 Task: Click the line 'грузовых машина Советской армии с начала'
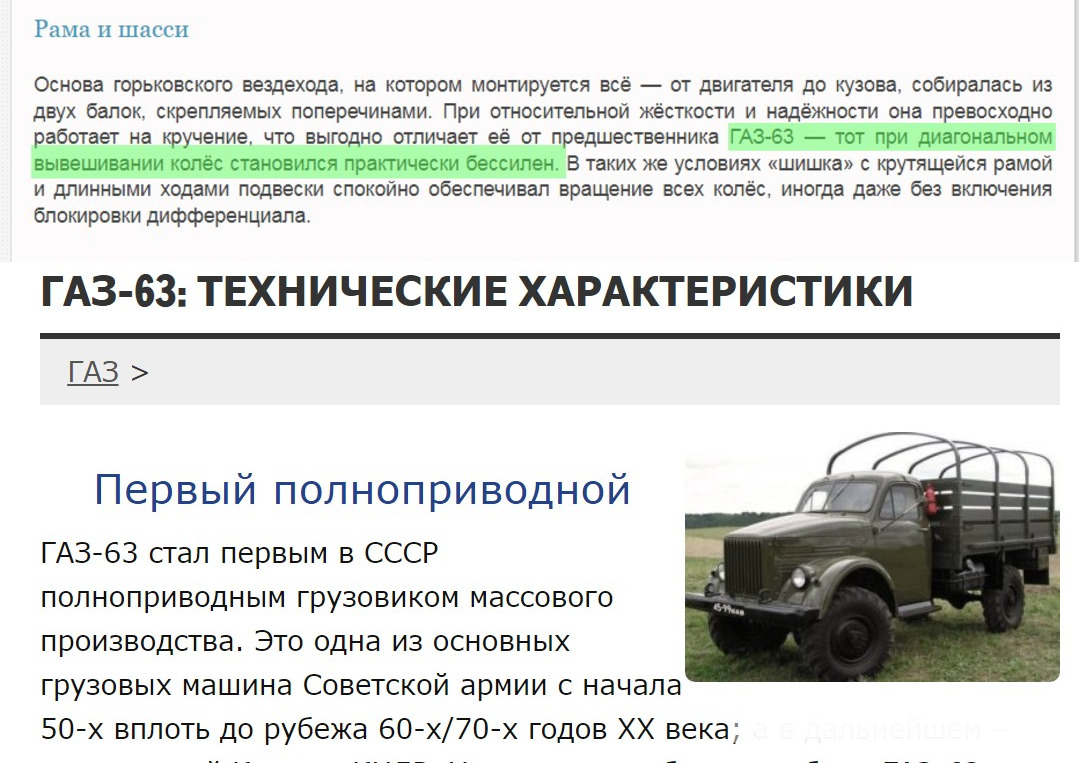tap(361, 685)
